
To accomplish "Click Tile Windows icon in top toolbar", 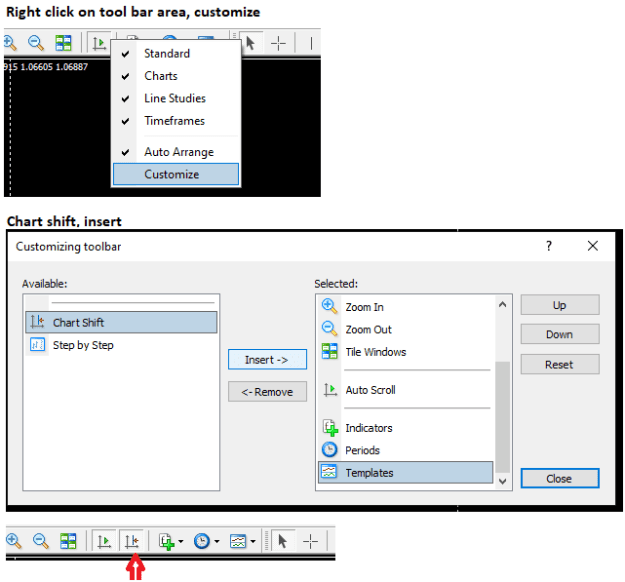I will pyautogui.click(x=63, y=43).
